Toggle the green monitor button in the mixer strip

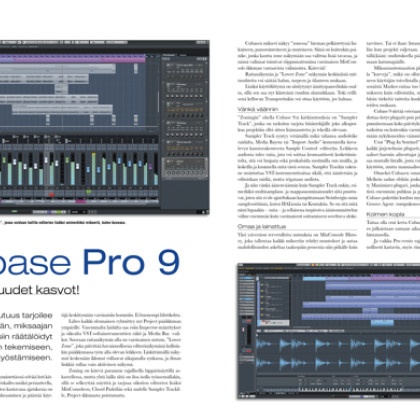pos(89,192)
